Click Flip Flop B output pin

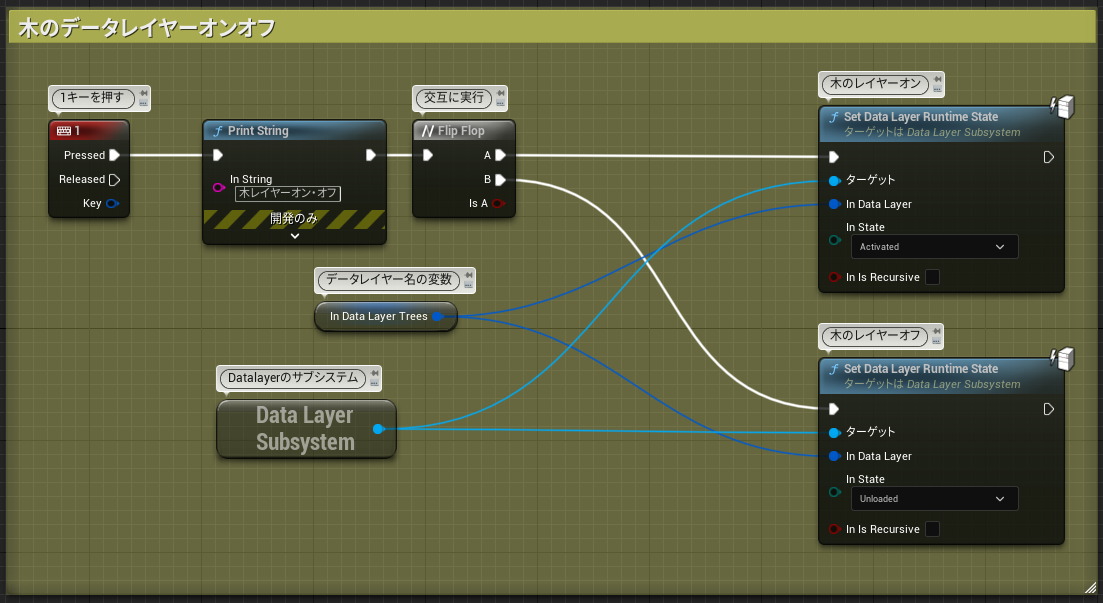coord(500,179)
